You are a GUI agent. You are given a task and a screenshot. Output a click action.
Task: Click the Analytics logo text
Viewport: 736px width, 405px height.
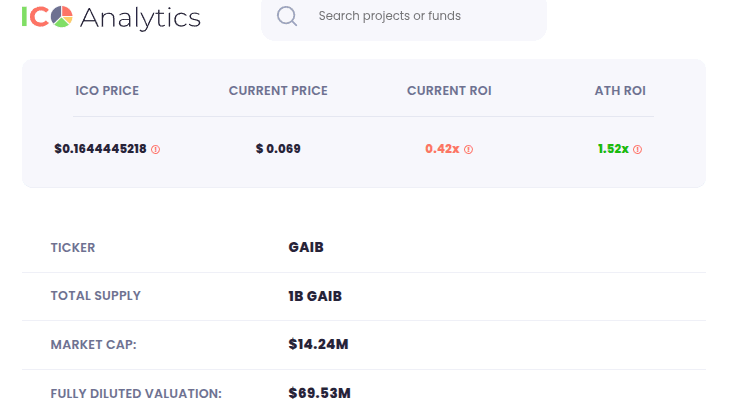[139, 17]
